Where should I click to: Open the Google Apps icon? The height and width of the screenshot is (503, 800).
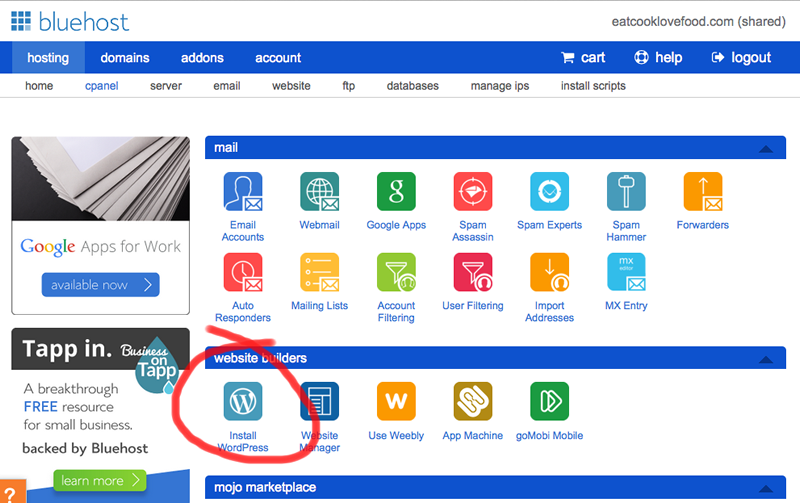pos(396,192)
